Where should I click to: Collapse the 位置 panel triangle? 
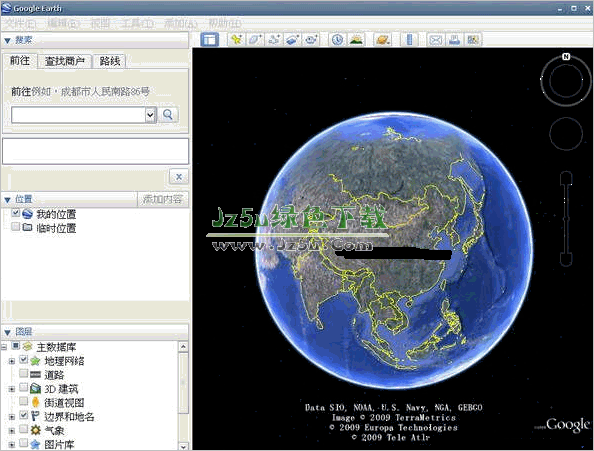7,200
